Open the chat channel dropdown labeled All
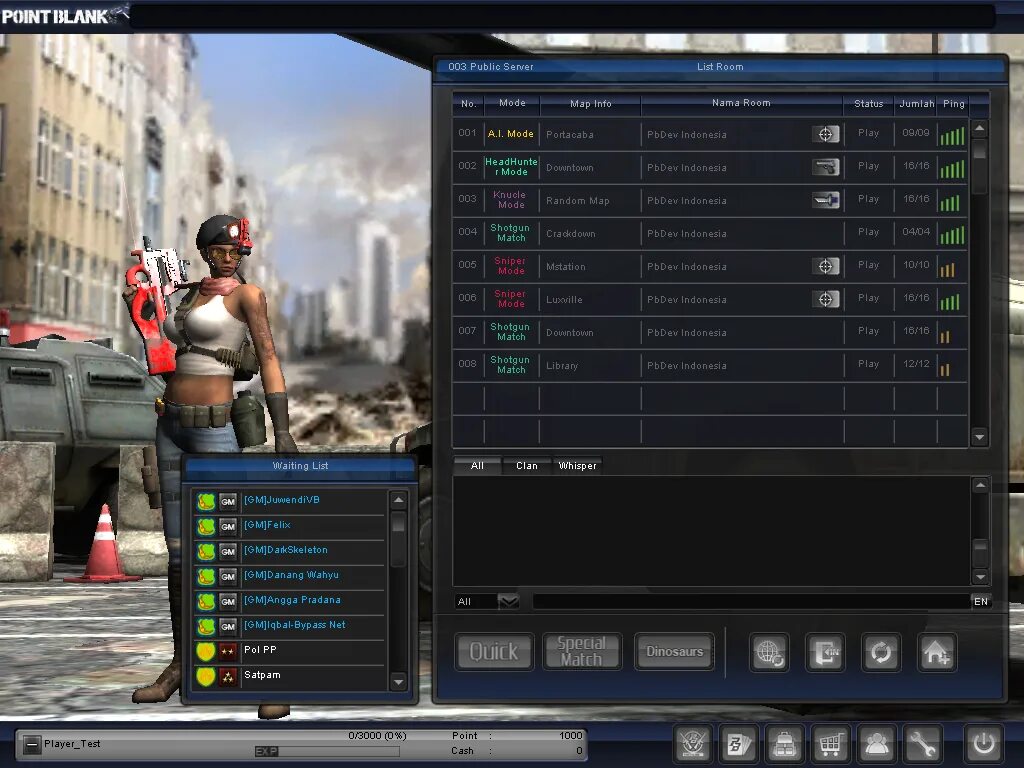 click(x=485, y=601)
